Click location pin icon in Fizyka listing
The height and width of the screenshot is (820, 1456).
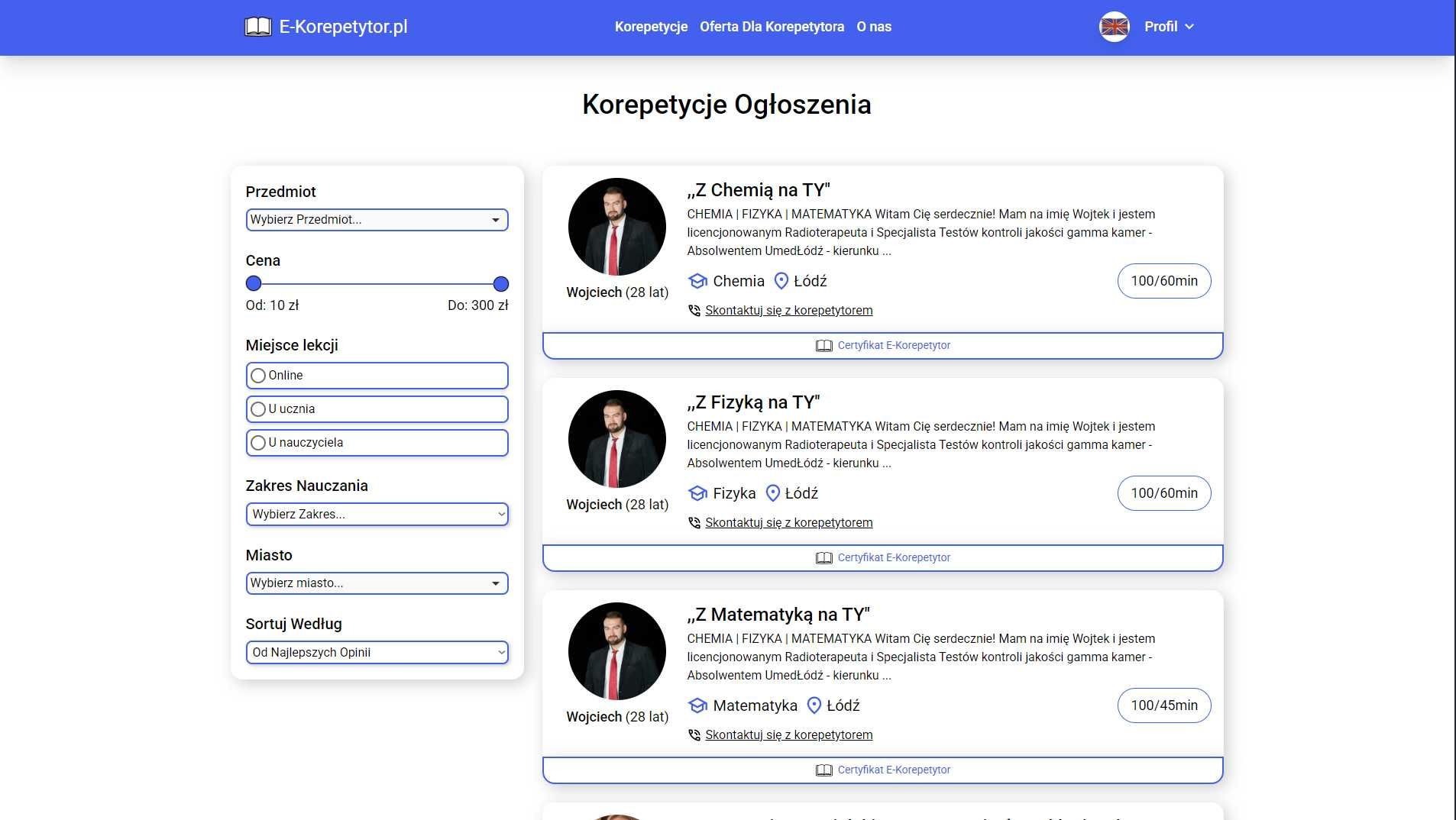click(x=772, y=493)
